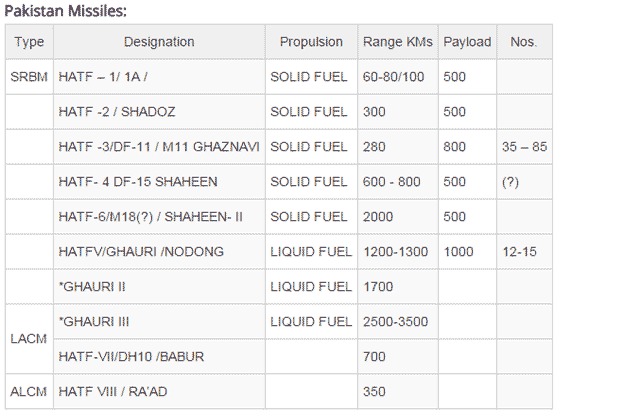Image resolution: width=640 pixels, height=416 pixels.
Task: Select the ALCM type cell
Action: coord(29,392)
